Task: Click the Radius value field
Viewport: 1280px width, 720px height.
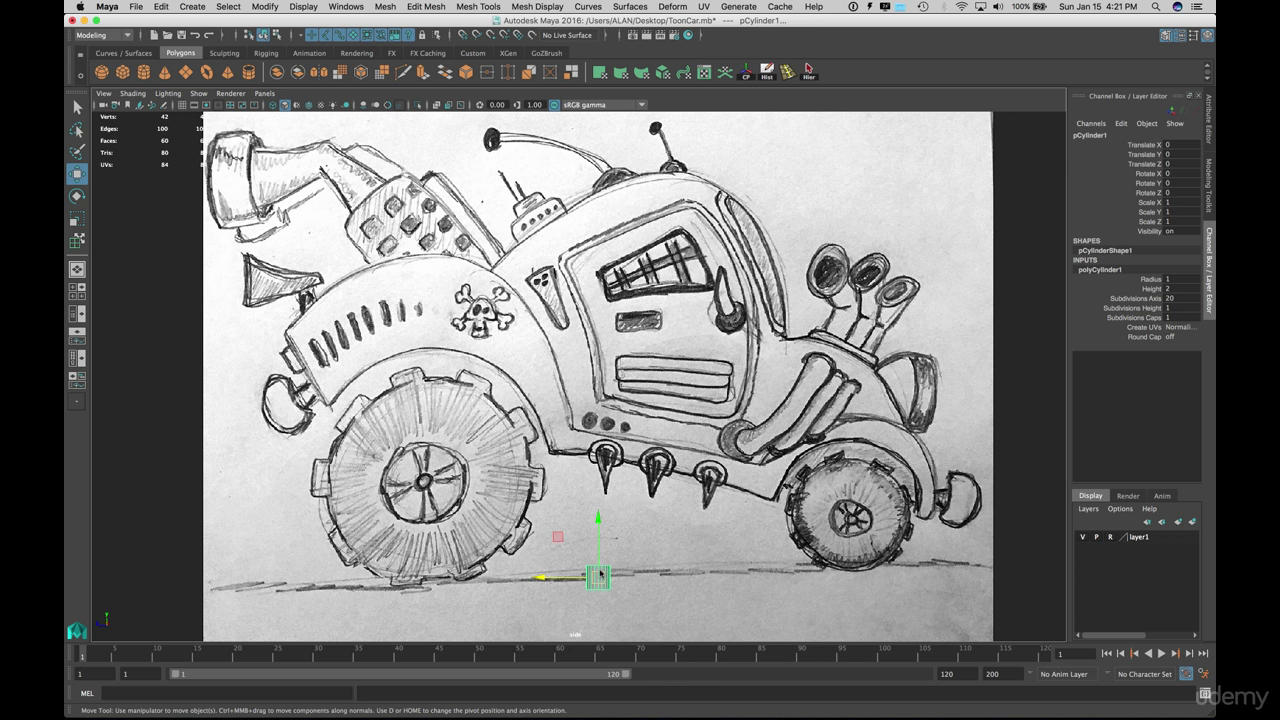Action: (1182, 279)
